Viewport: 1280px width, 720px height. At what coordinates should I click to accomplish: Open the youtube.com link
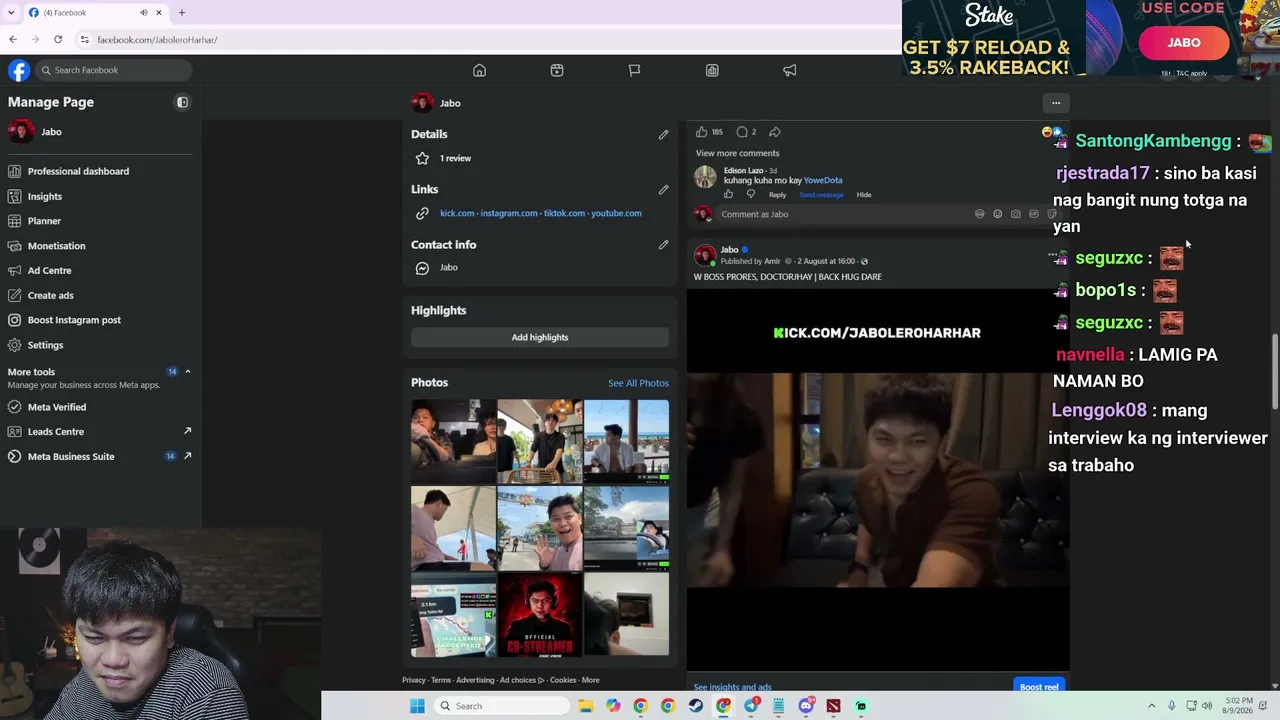[616, 213]
